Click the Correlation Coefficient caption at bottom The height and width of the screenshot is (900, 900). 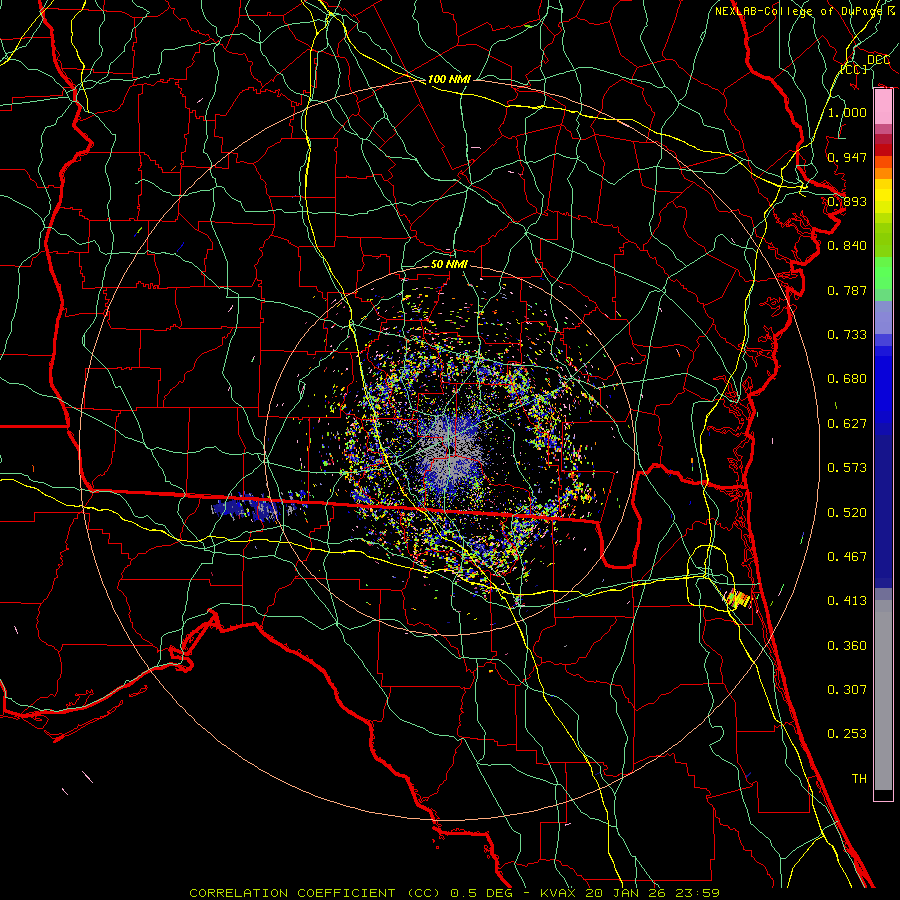click(x=455, y=893)
